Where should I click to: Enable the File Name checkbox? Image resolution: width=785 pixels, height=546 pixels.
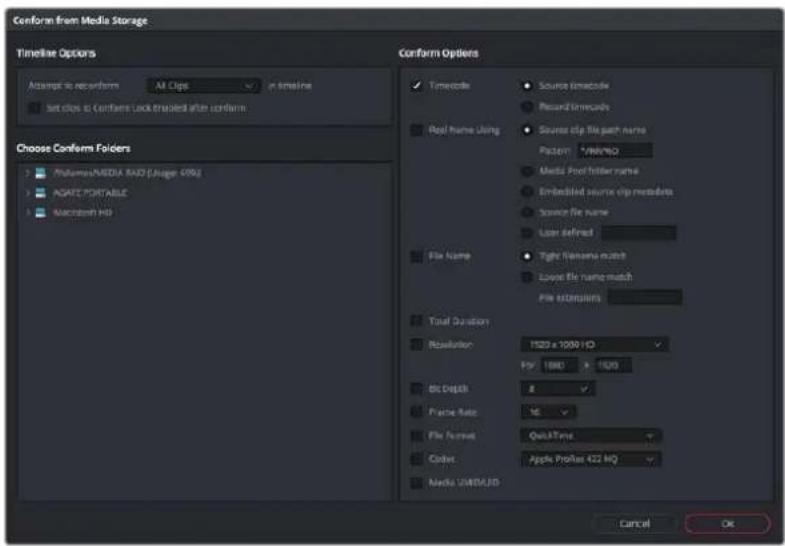(x=417, y=256)
